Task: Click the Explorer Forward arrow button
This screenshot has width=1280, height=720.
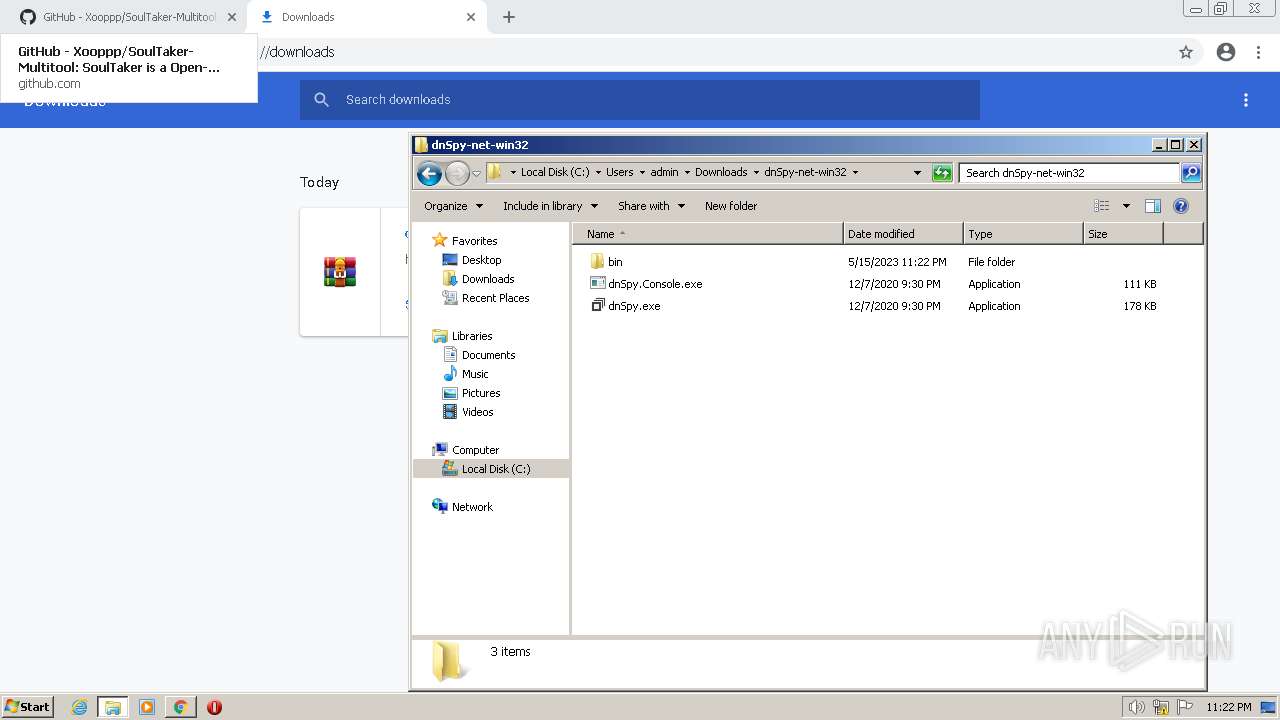Action: (x=457, y=173)
